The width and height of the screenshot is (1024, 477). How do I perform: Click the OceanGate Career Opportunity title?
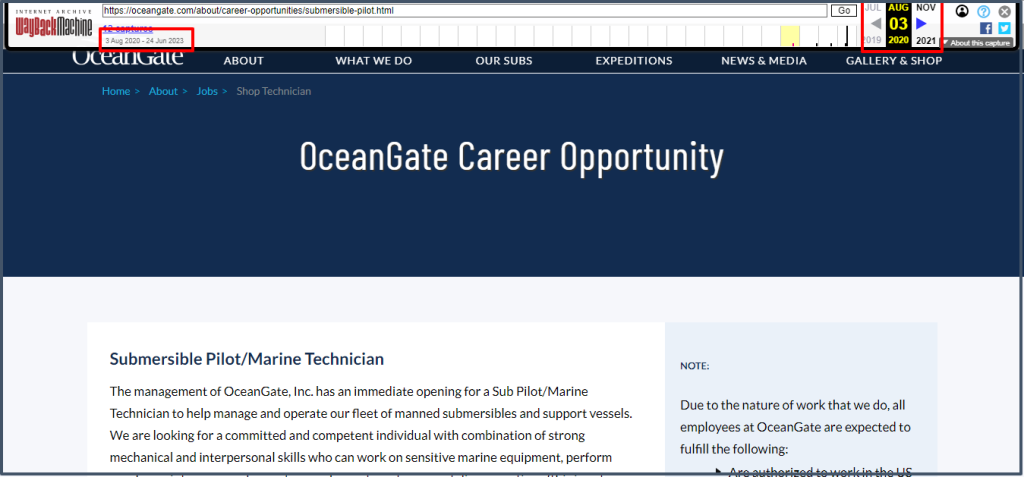[511, 157]
